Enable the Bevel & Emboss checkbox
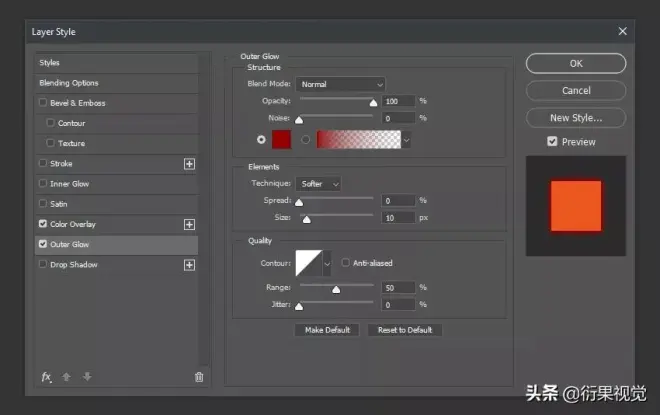Screen dimensions: 660x415 (x=43, y=102)
